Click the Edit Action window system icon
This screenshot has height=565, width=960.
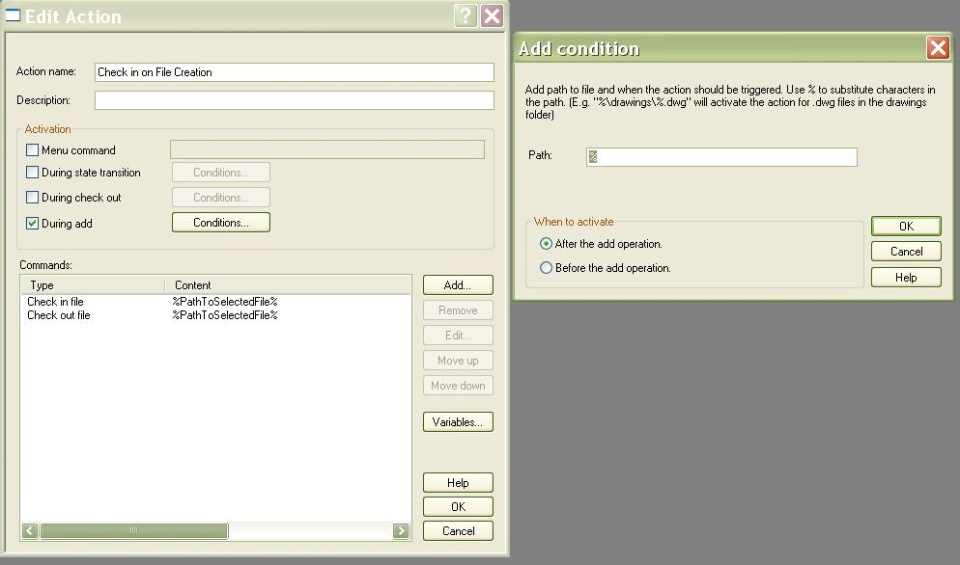(x=13, y=15)
